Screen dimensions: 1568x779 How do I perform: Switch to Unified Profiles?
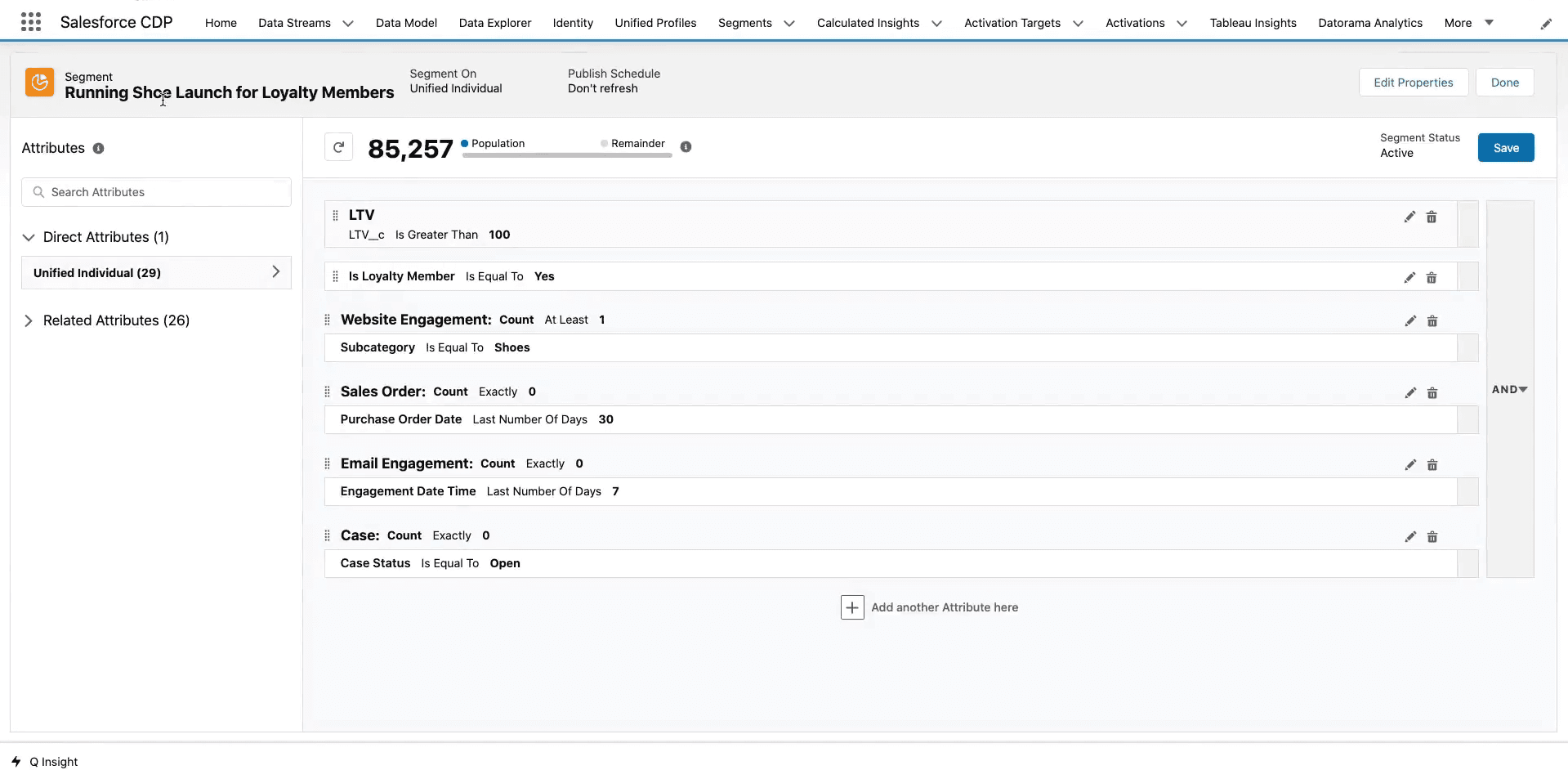pos(655,23)
